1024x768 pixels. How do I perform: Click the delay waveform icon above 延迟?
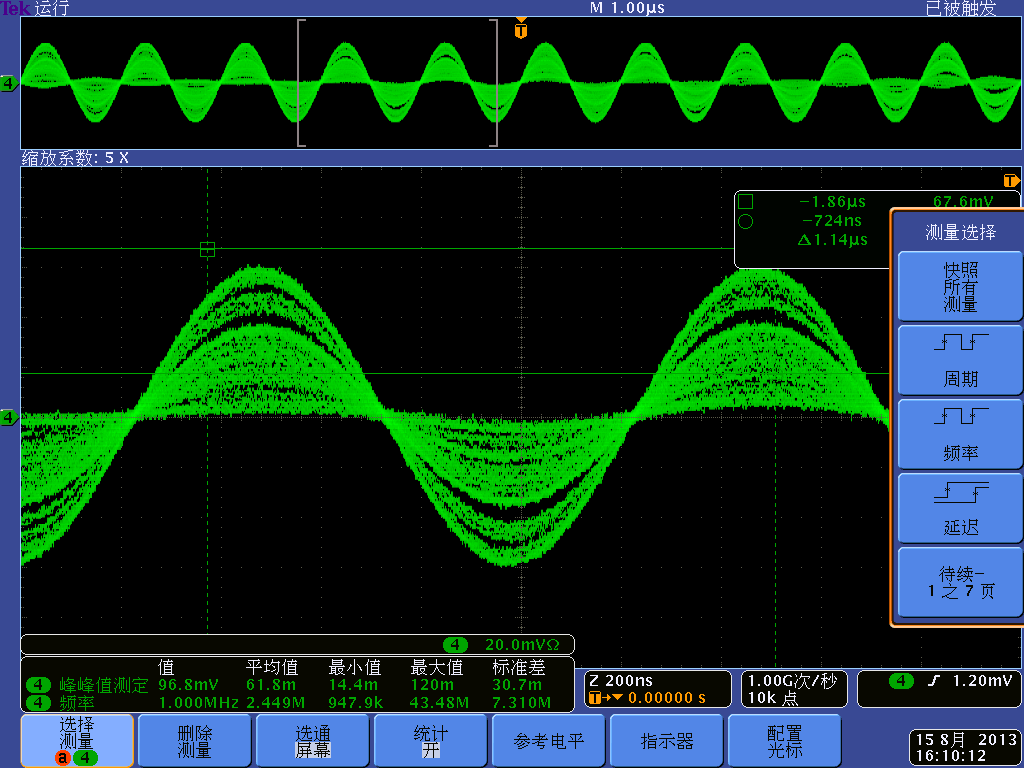pyautogui.click(x=960, y=492)
